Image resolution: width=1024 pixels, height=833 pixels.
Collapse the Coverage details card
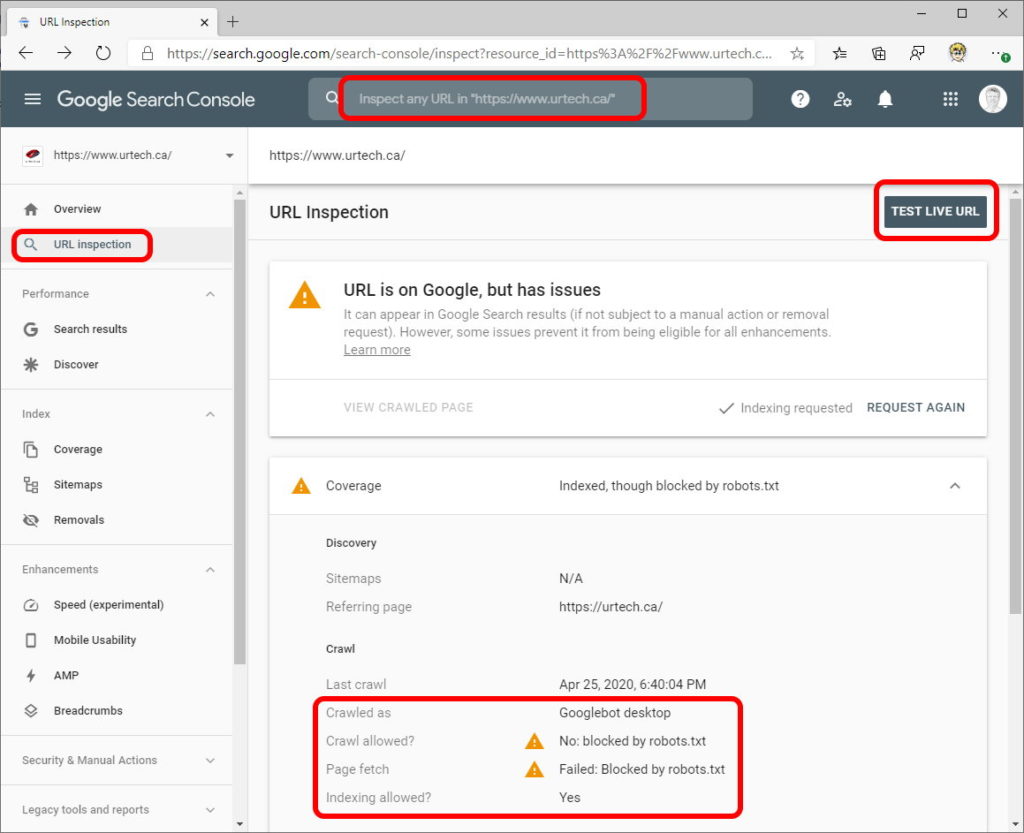(x=955, y=485)
